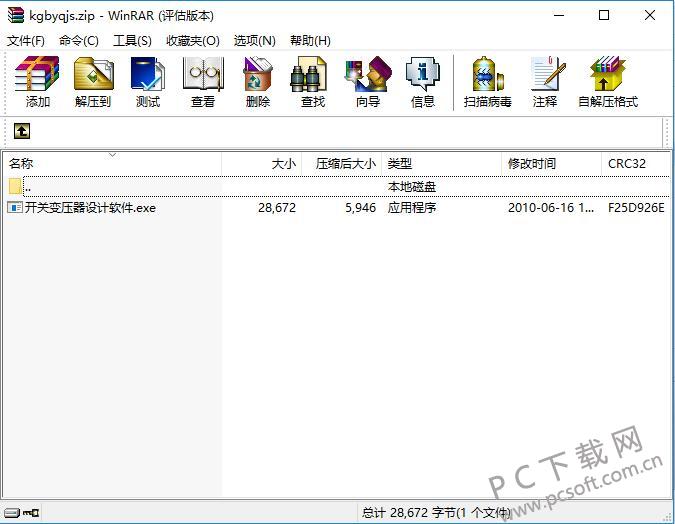Click the 2010-06-16 modified date cell

[551, 208]
